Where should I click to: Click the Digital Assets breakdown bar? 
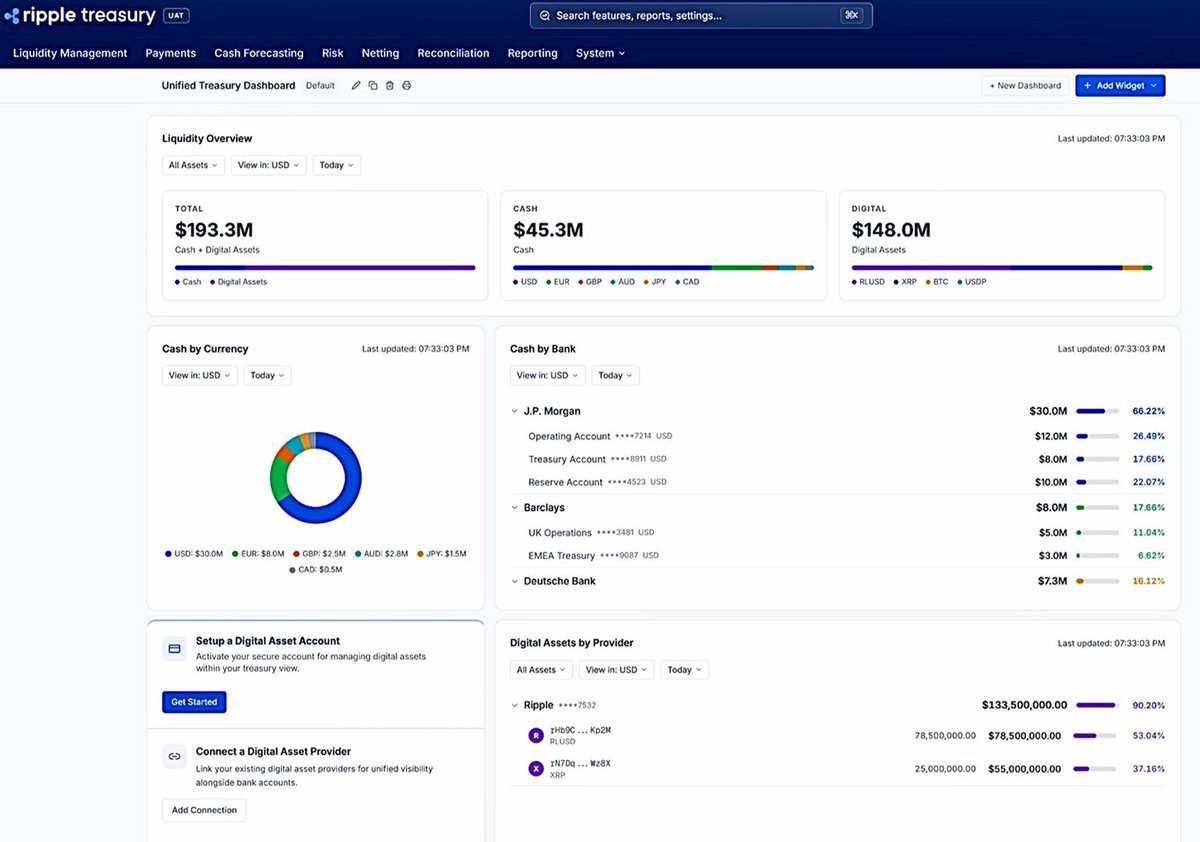(x=1002, y=268)
